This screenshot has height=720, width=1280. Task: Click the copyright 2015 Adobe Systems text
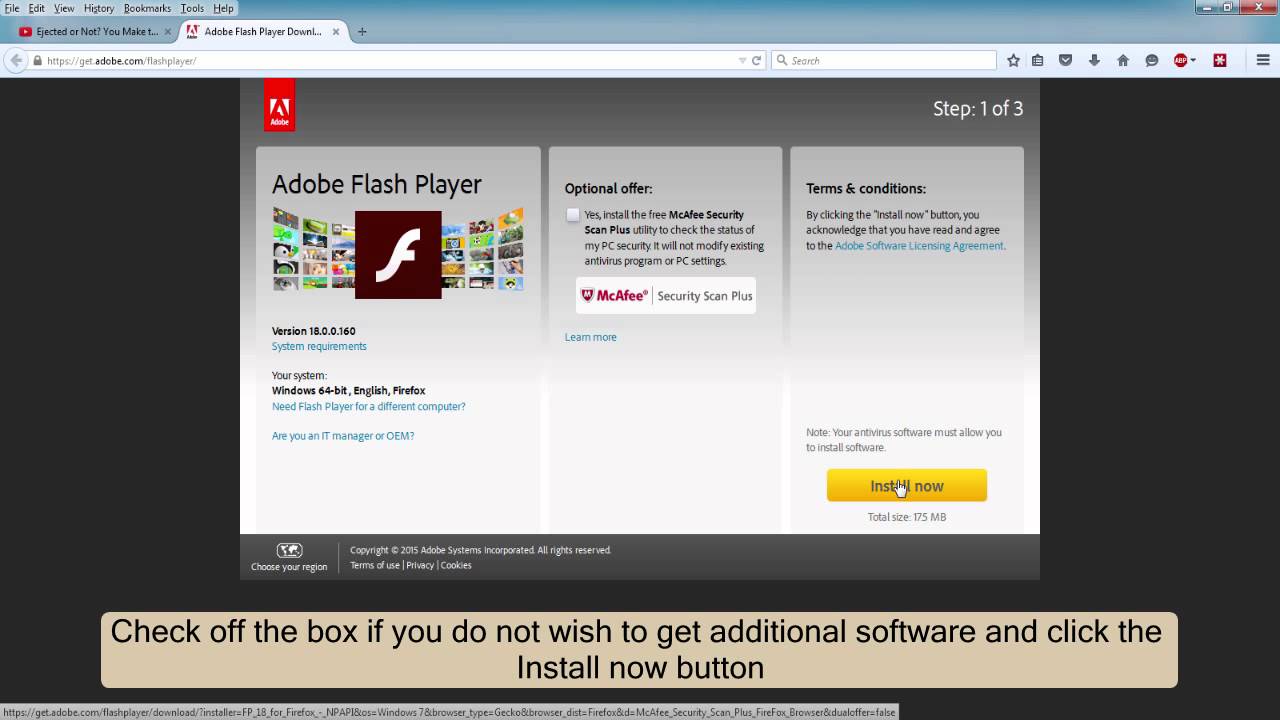pyautogui.click(x=480, y=550)
